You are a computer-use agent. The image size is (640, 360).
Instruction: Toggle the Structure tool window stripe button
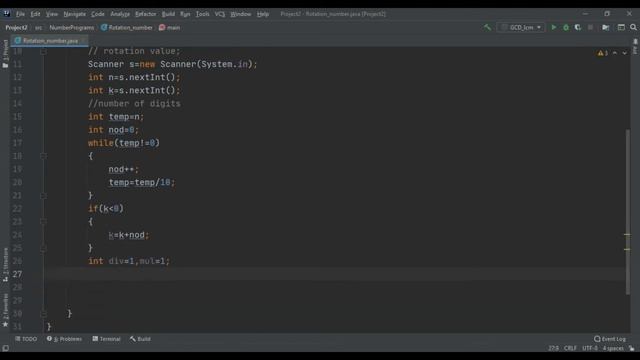click(5, 264)
